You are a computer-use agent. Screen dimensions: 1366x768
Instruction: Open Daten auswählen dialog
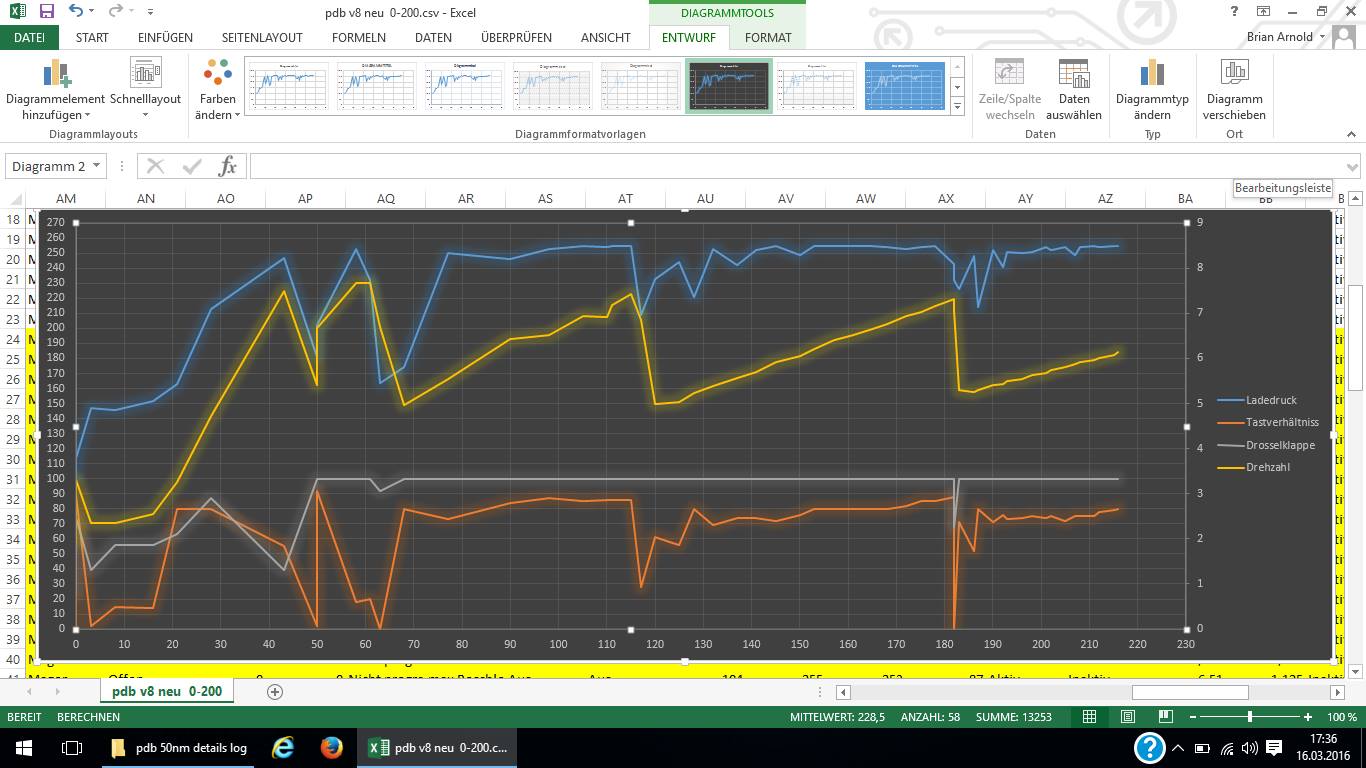(1074, 75)
